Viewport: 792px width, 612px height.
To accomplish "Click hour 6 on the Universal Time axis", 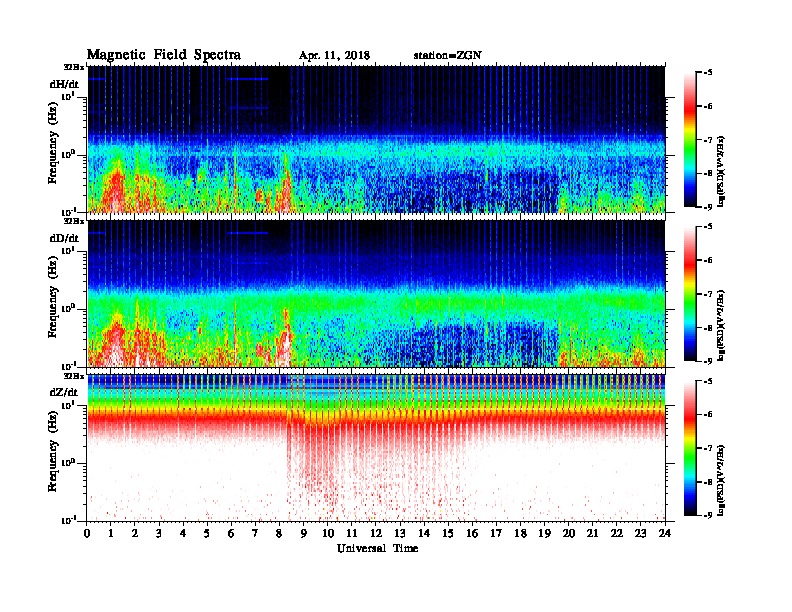I will [231, 533].
